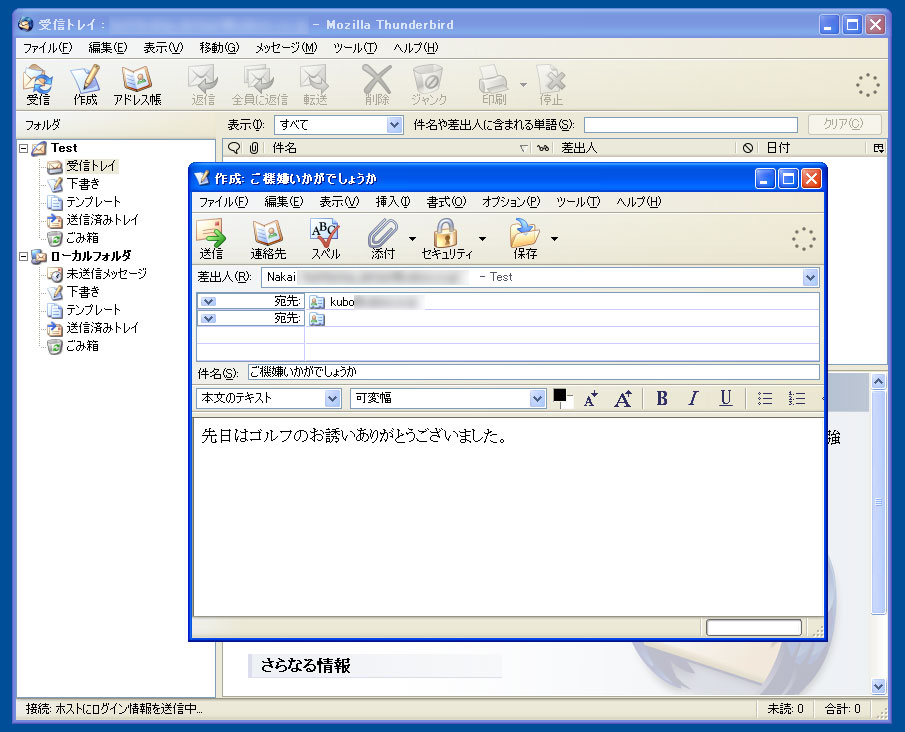Click the main window search box
Image resolution: width=905 pixels, height=732 pixels.
690,125
